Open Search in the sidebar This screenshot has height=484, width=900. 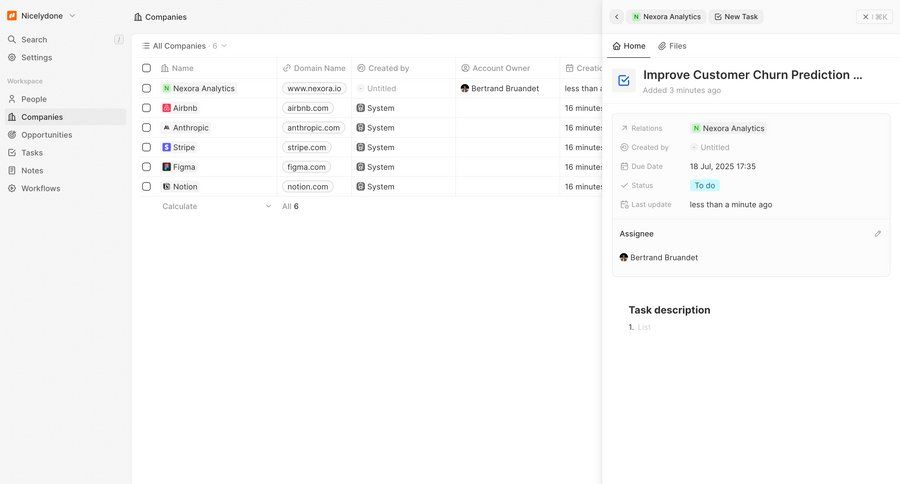[34, 40]
